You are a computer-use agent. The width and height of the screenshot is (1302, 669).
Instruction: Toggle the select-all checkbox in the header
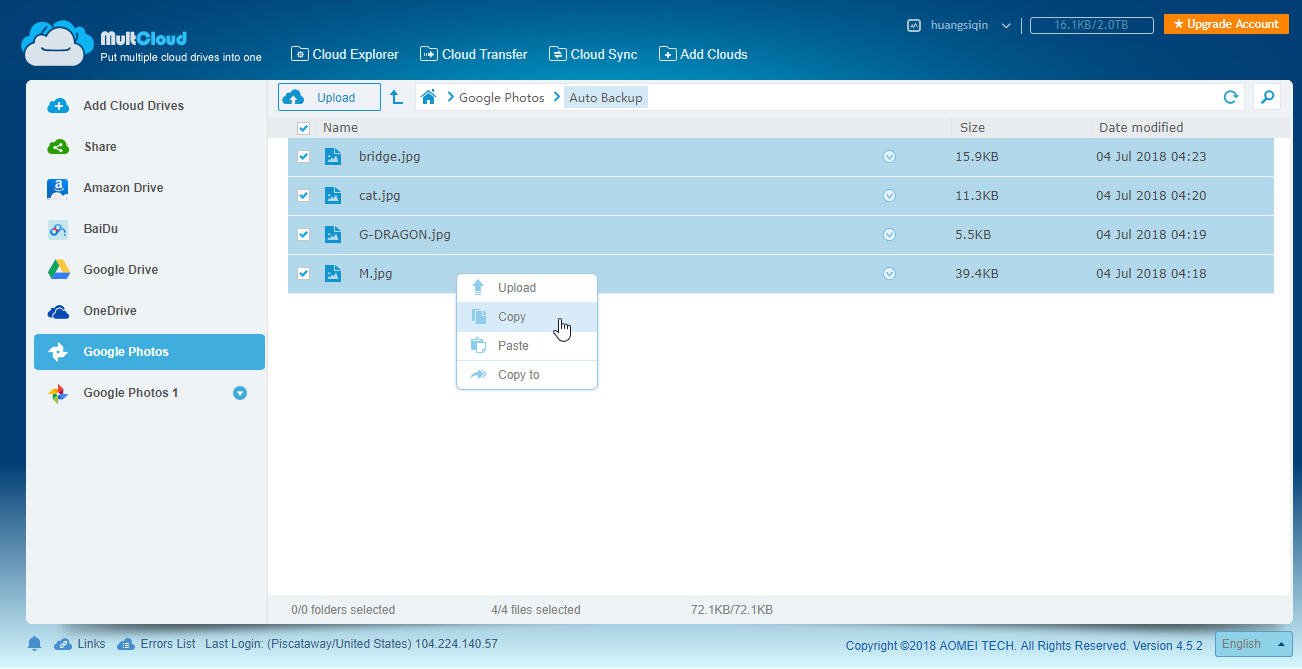(x=303, y=128)
